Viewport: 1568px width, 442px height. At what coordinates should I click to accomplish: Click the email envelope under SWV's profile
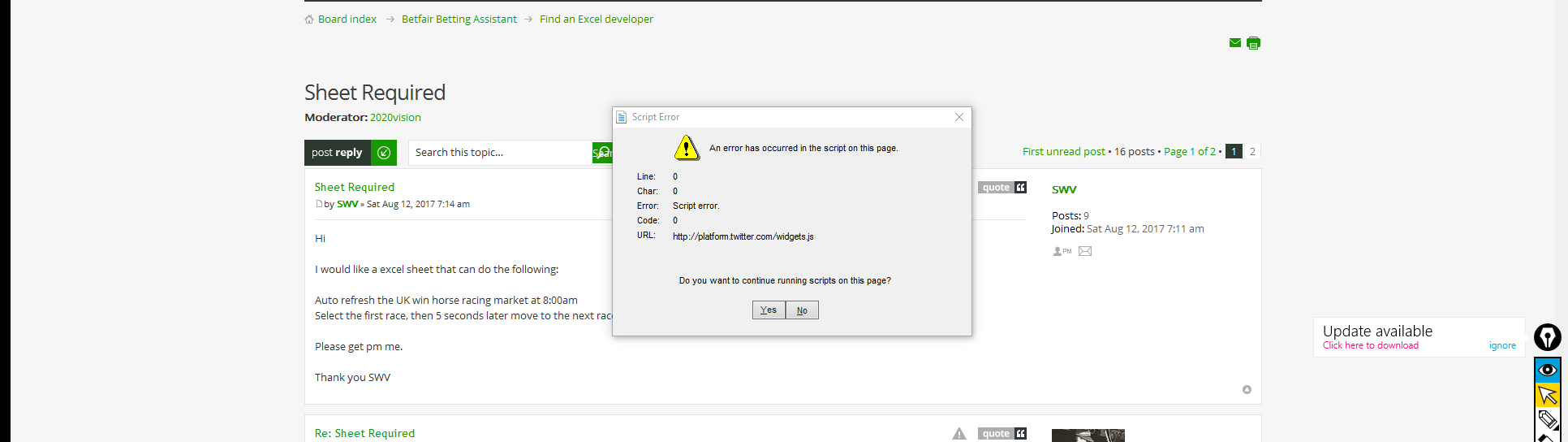[1085, 252]
